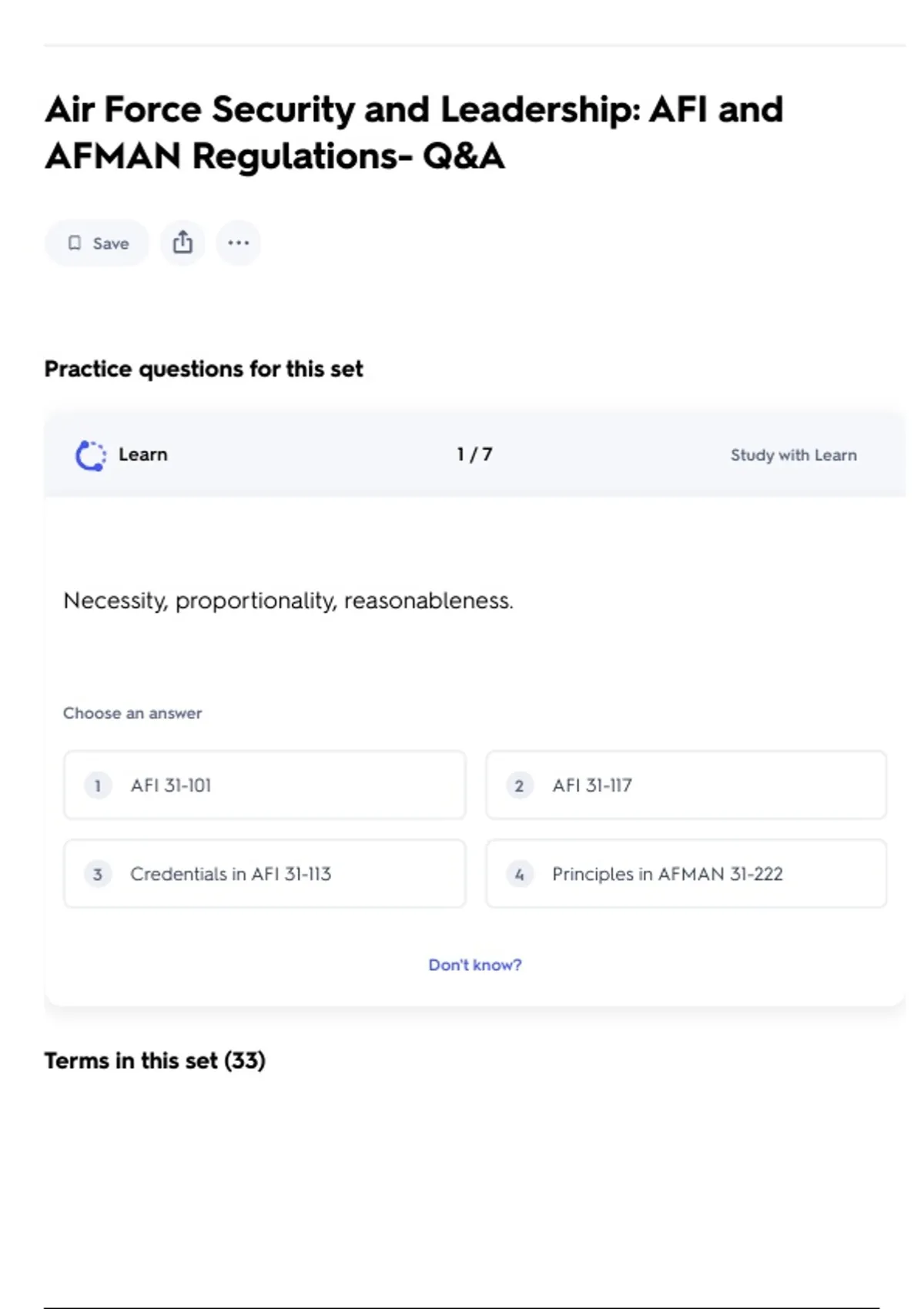Click the number 2 answer badge

pos(519,785)
